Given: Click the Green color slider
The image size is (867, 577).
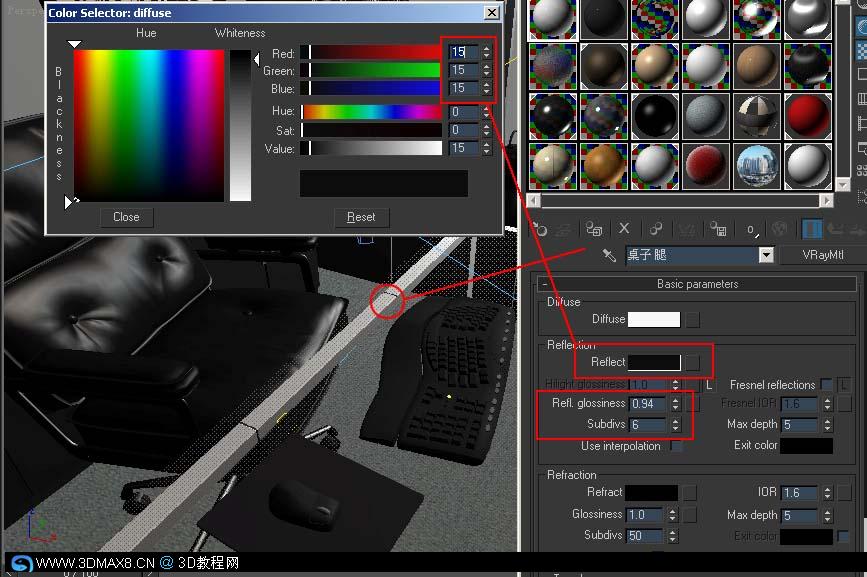Looking at the screenshot, I should click(371, 70).
